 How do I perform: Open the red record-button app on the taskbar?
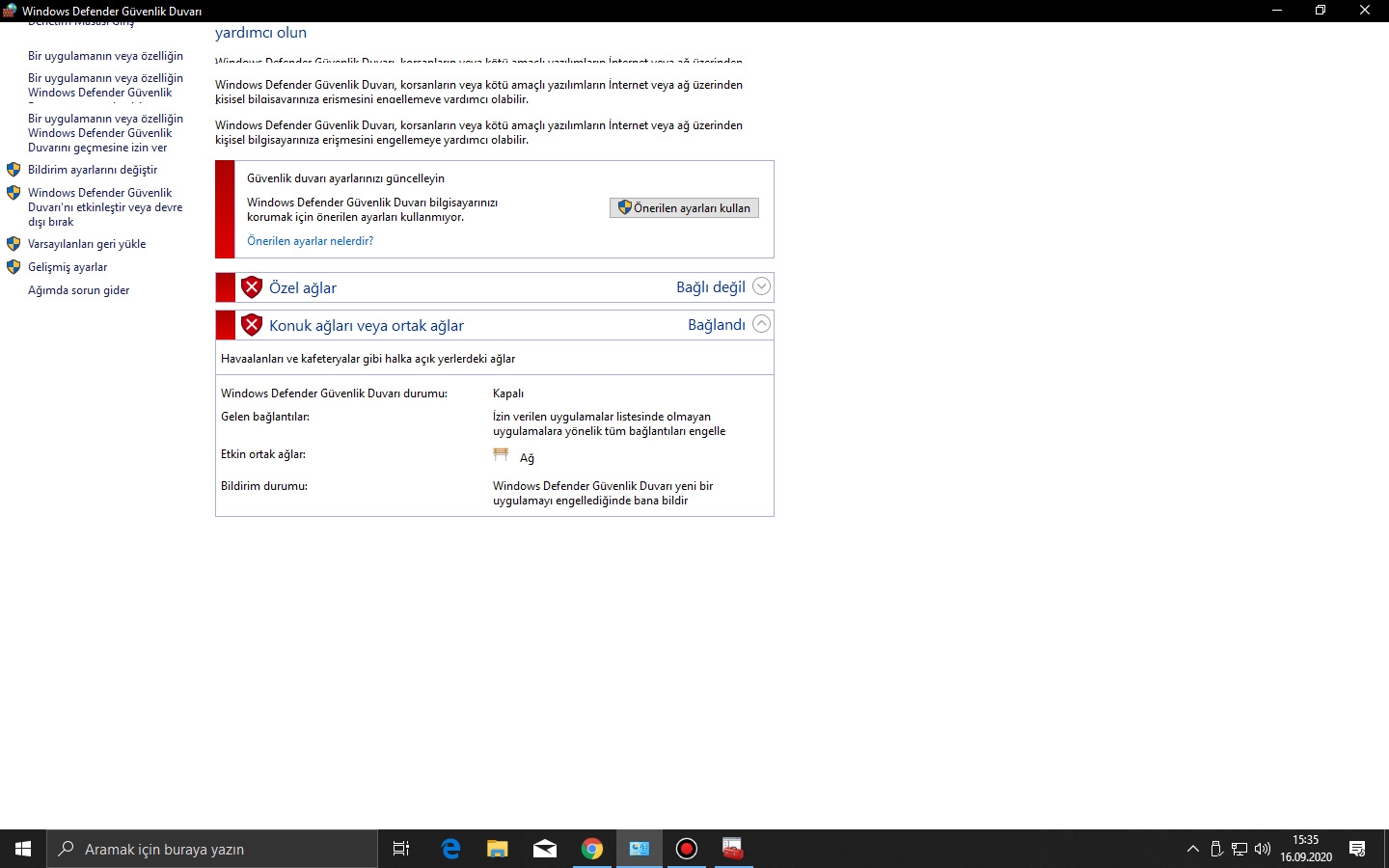coord(687,849)
